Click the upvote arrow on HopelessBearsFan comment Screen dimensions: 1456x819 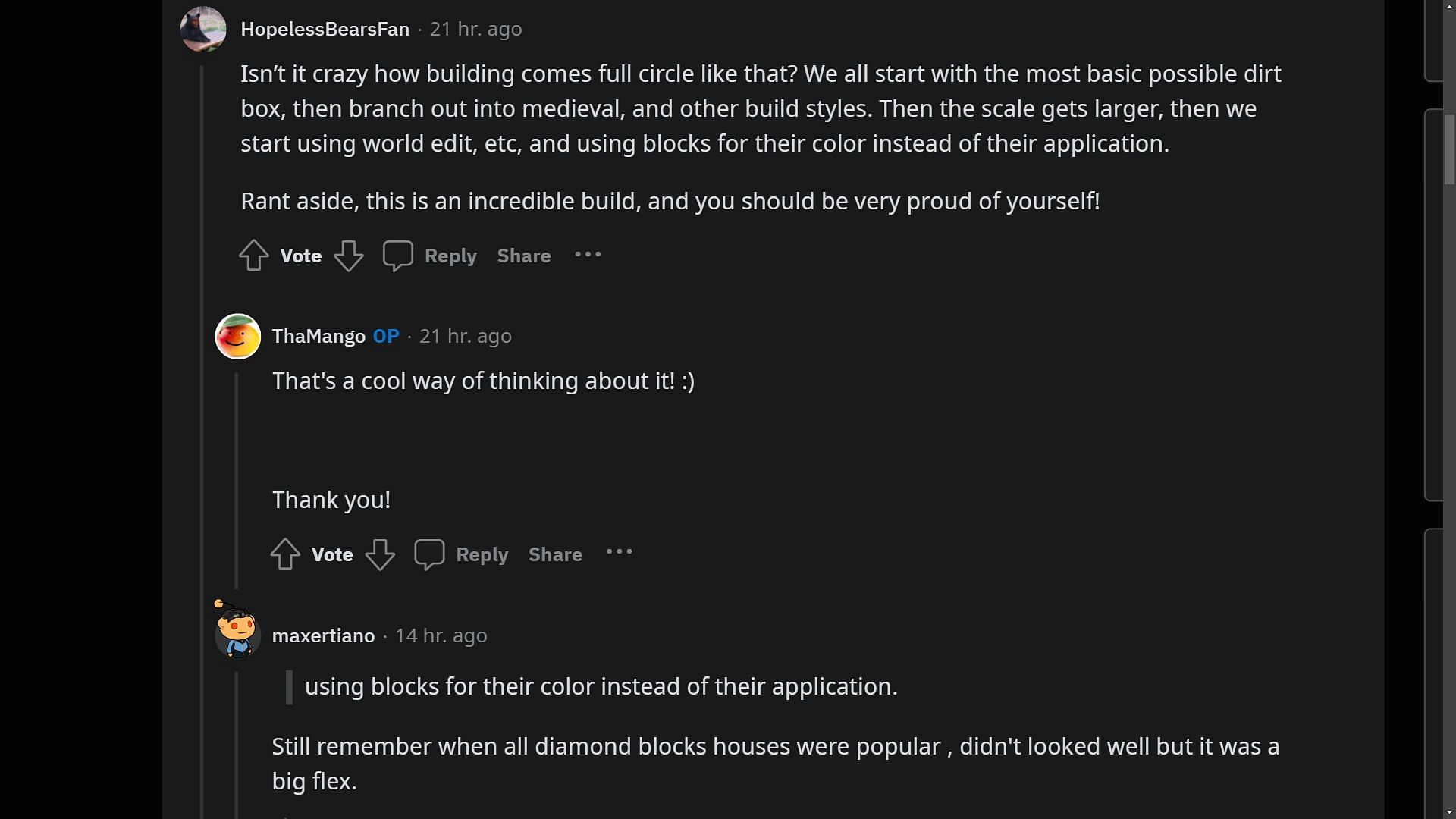point(253,255)
